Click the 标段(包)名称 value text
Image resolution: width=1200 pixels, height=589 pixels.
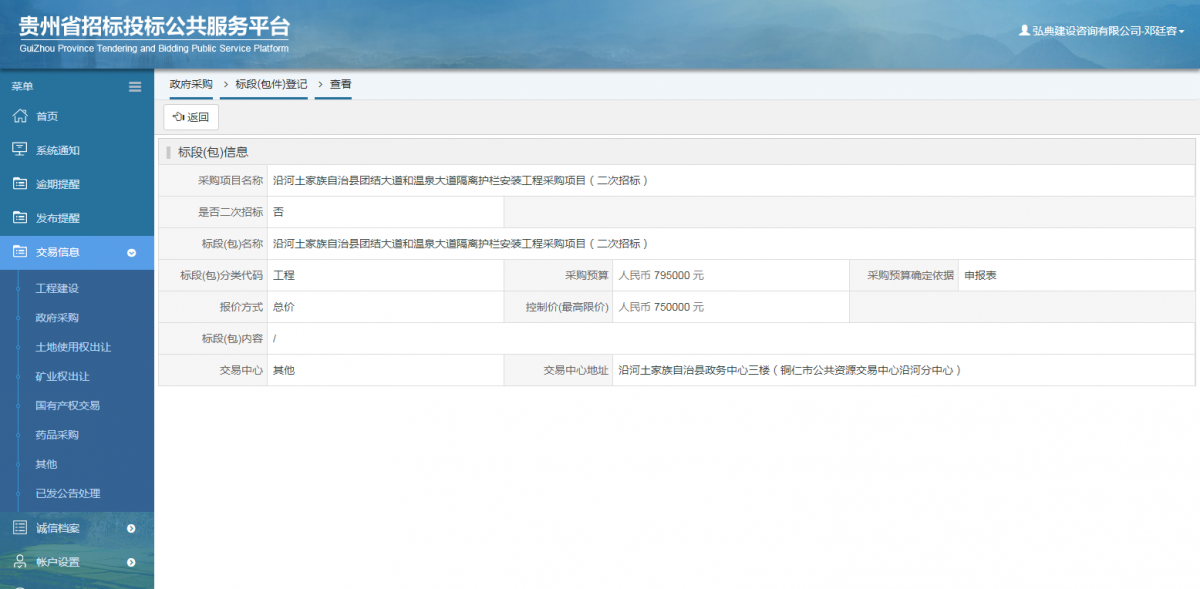(x=461, y=244)
